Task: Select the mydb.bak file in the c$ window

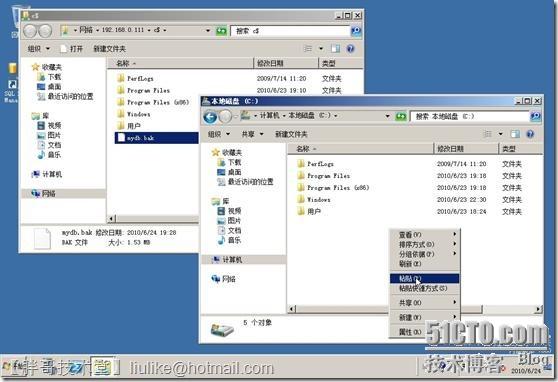Action: tap(156, 138)
